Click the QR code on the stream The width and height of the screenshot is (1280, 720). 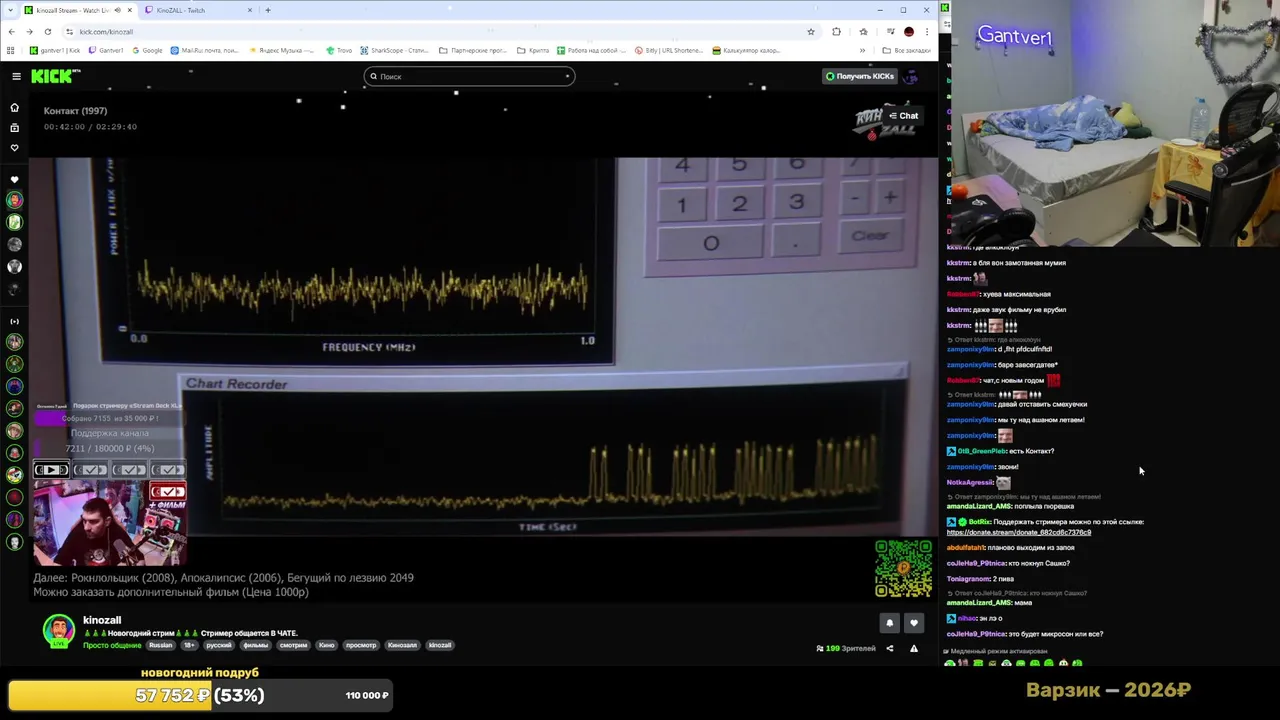[903, 568]
